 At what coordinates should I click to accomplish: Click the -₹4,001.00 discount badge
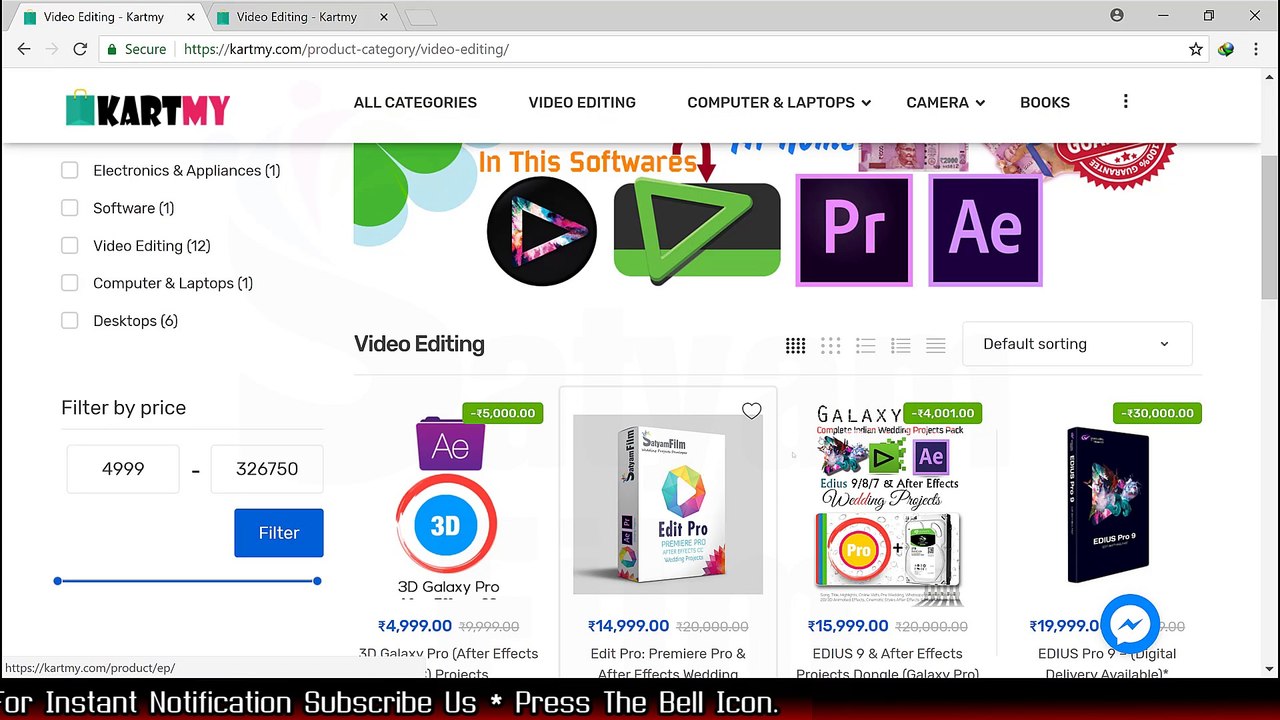pyautogui.click(x=942, y=413)
